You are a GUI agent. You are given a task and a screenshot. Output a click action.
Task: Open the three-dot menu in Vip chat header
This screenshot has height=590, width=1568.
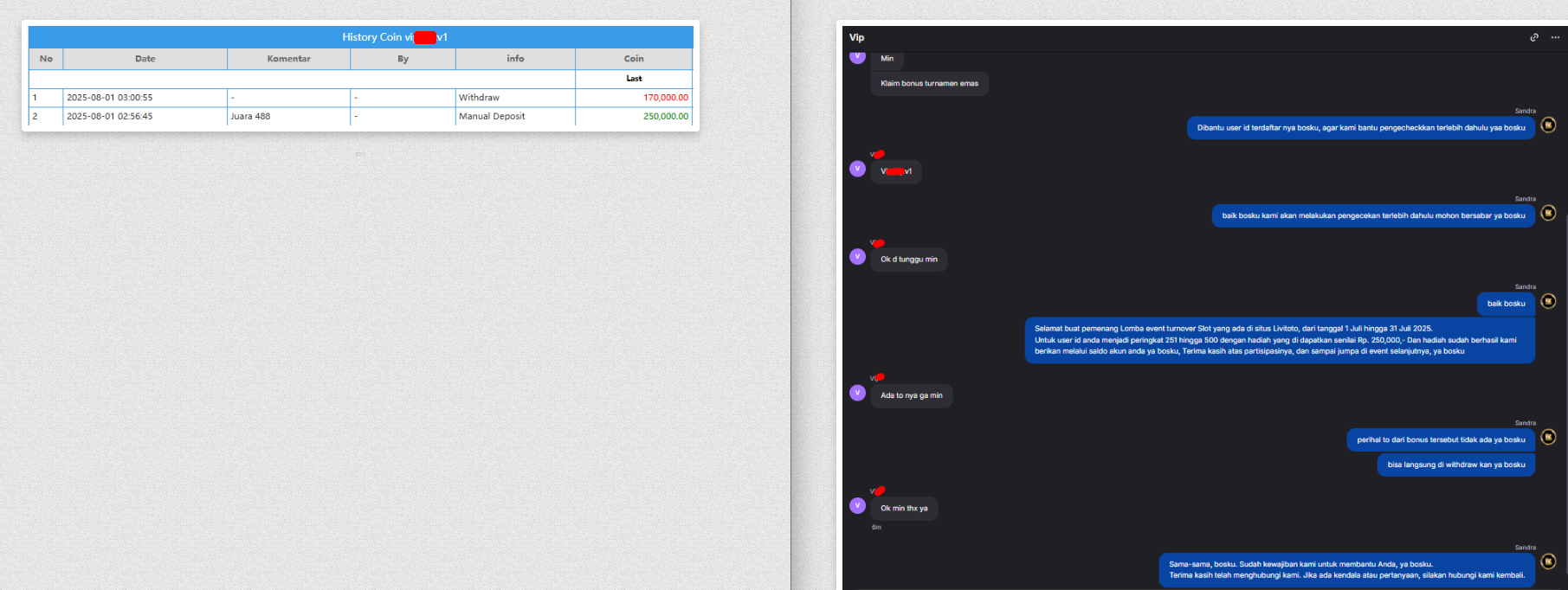tap(1555, 37)
